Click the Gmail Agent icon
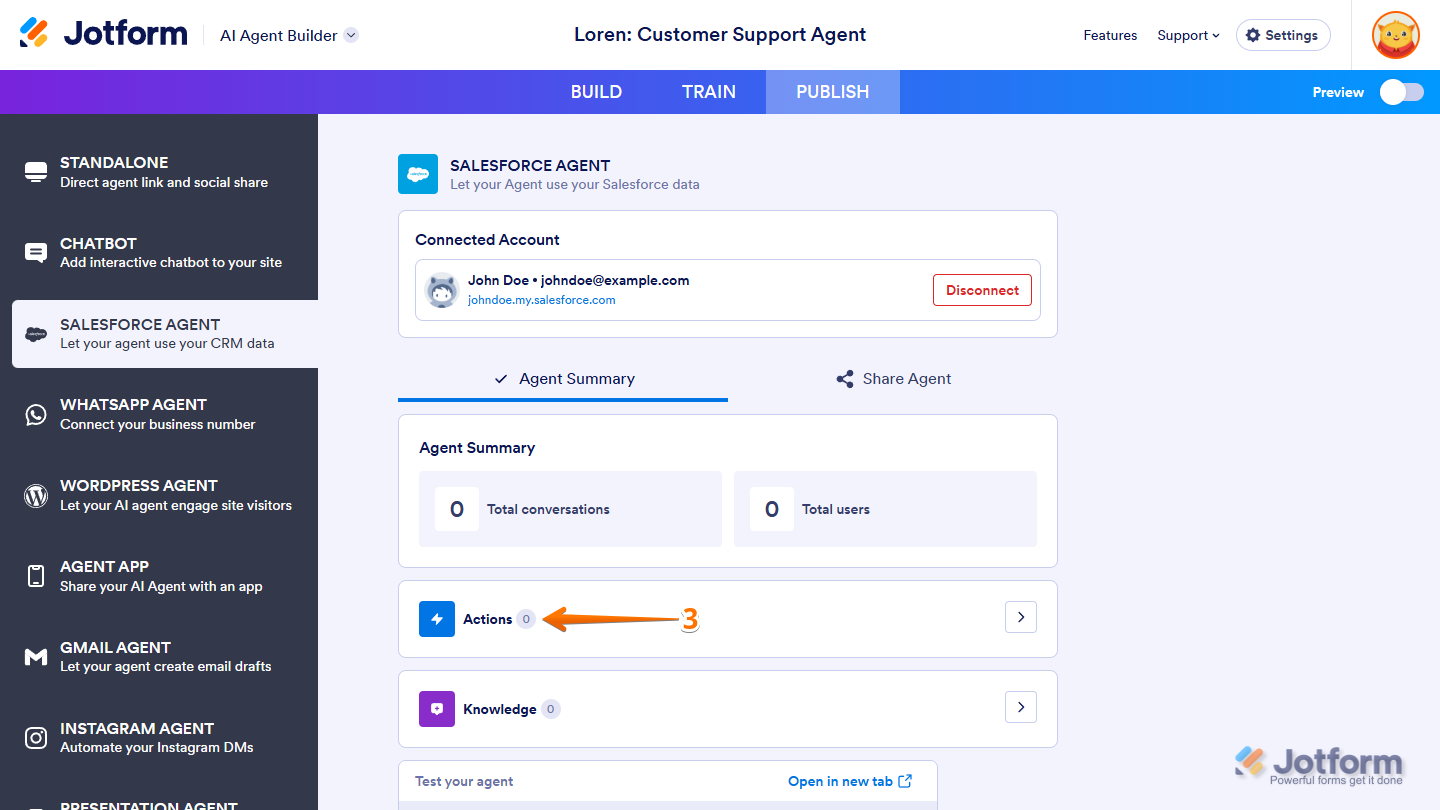 pyautogui.click(x=35, y=656)
